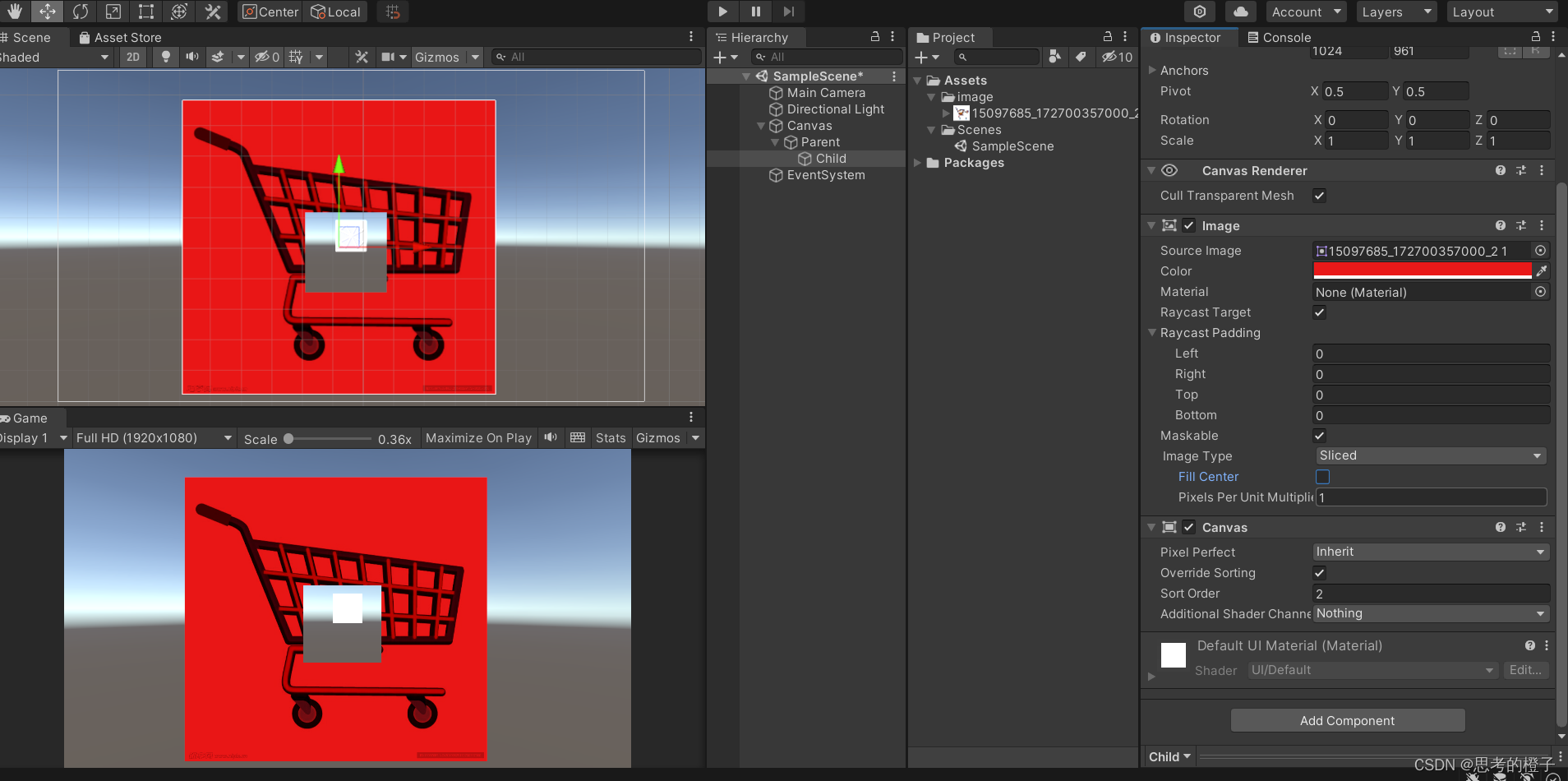
Task: Open the red Color swatch picker
Action: coord(1423,270)
